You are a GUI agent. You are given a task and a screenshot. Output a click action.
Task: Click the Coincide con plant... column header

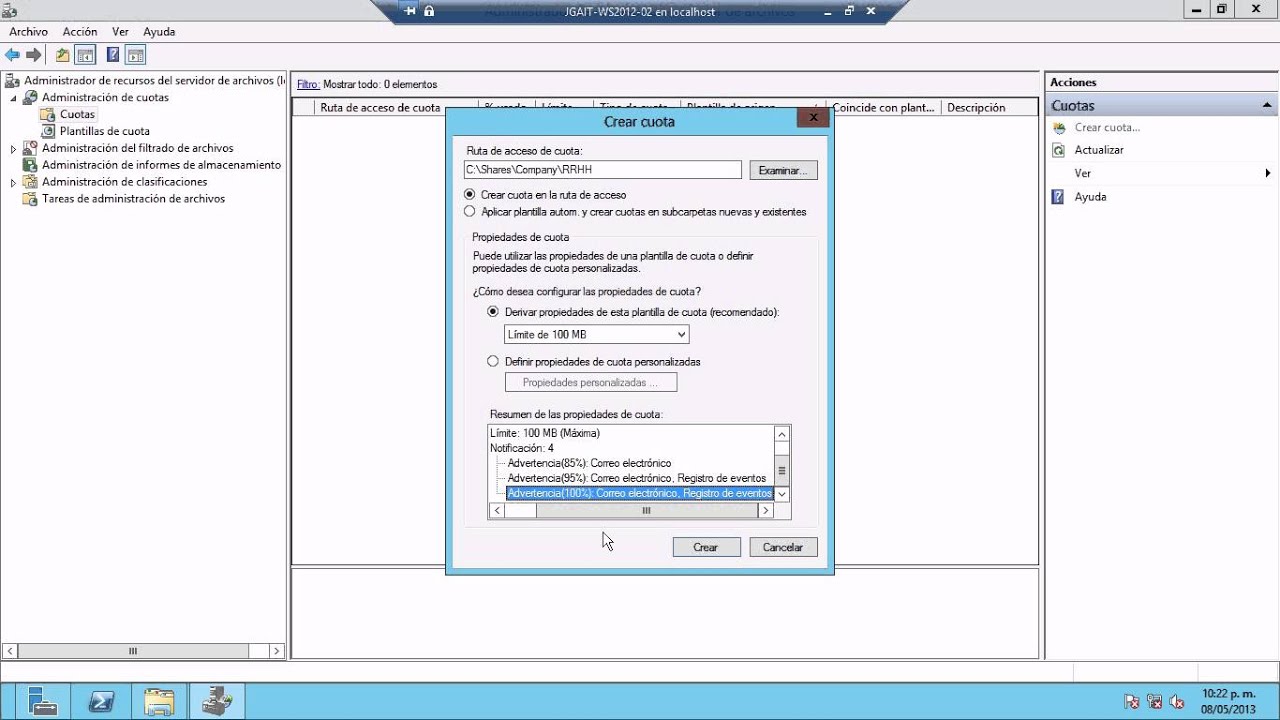883,107
